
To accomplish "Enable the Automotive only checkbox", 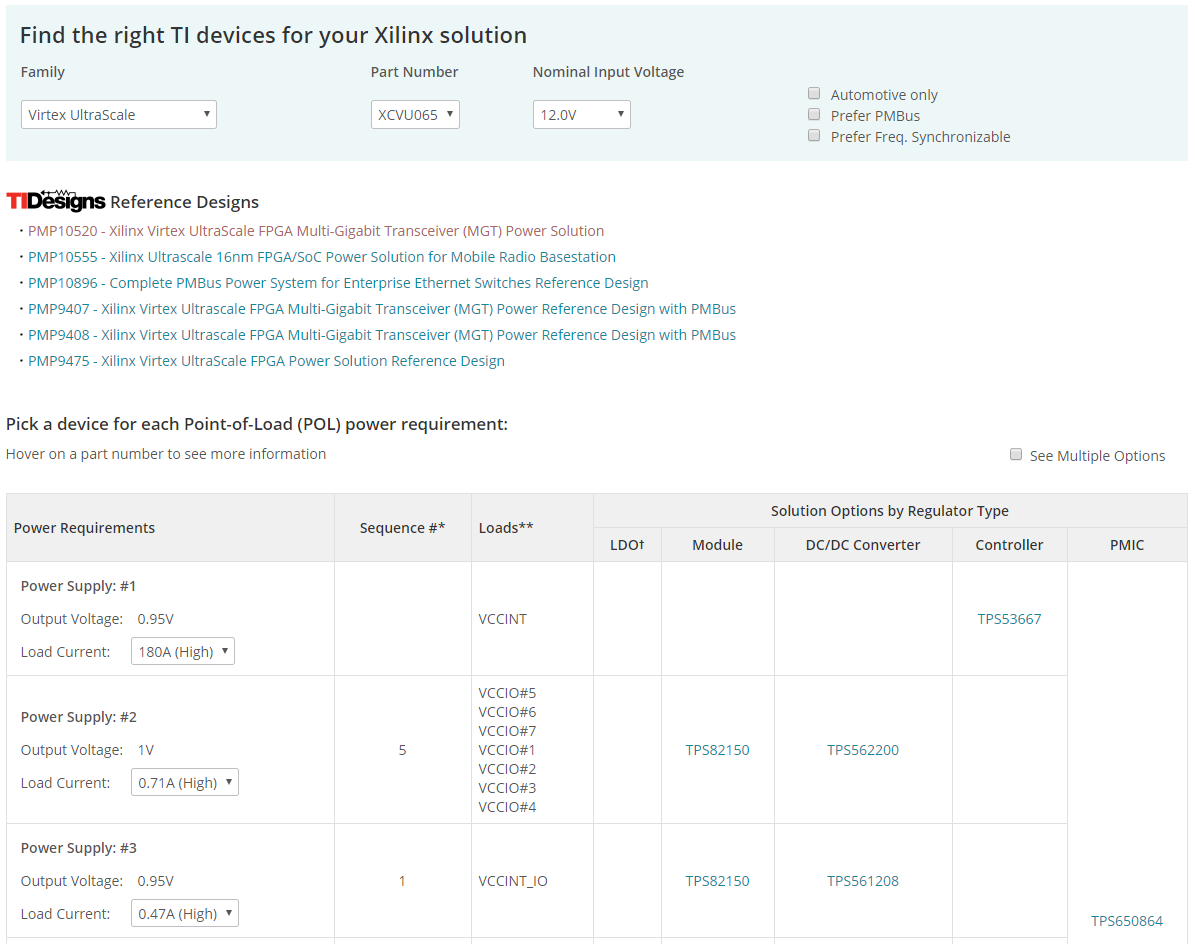I will click(x=814, y=94).
